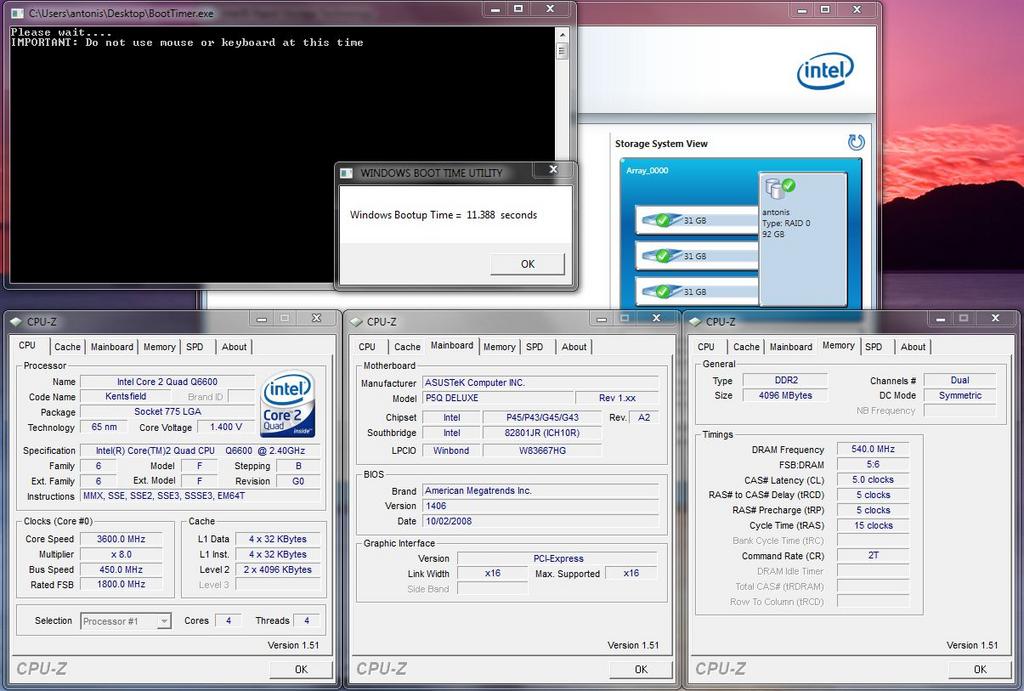Click the "Kentsfield" code name value

(x=125, y=396)
